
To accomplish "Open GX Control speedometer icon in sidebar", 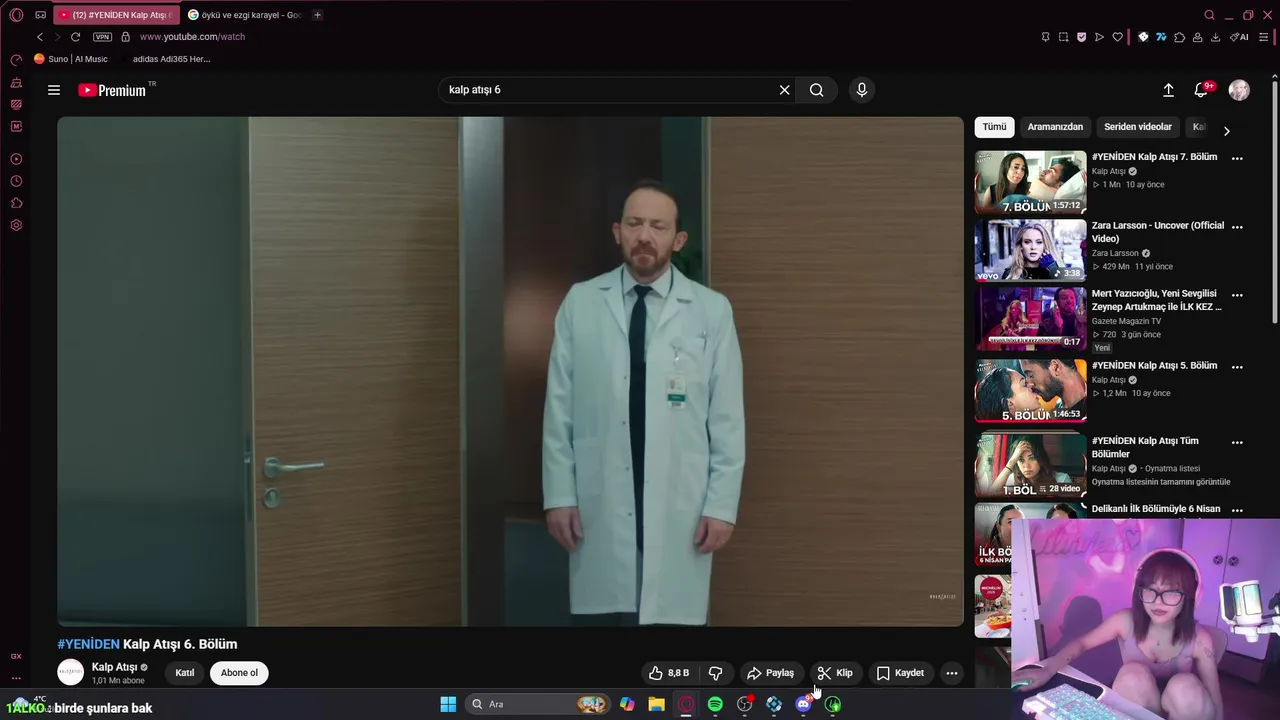I will 16,60.
